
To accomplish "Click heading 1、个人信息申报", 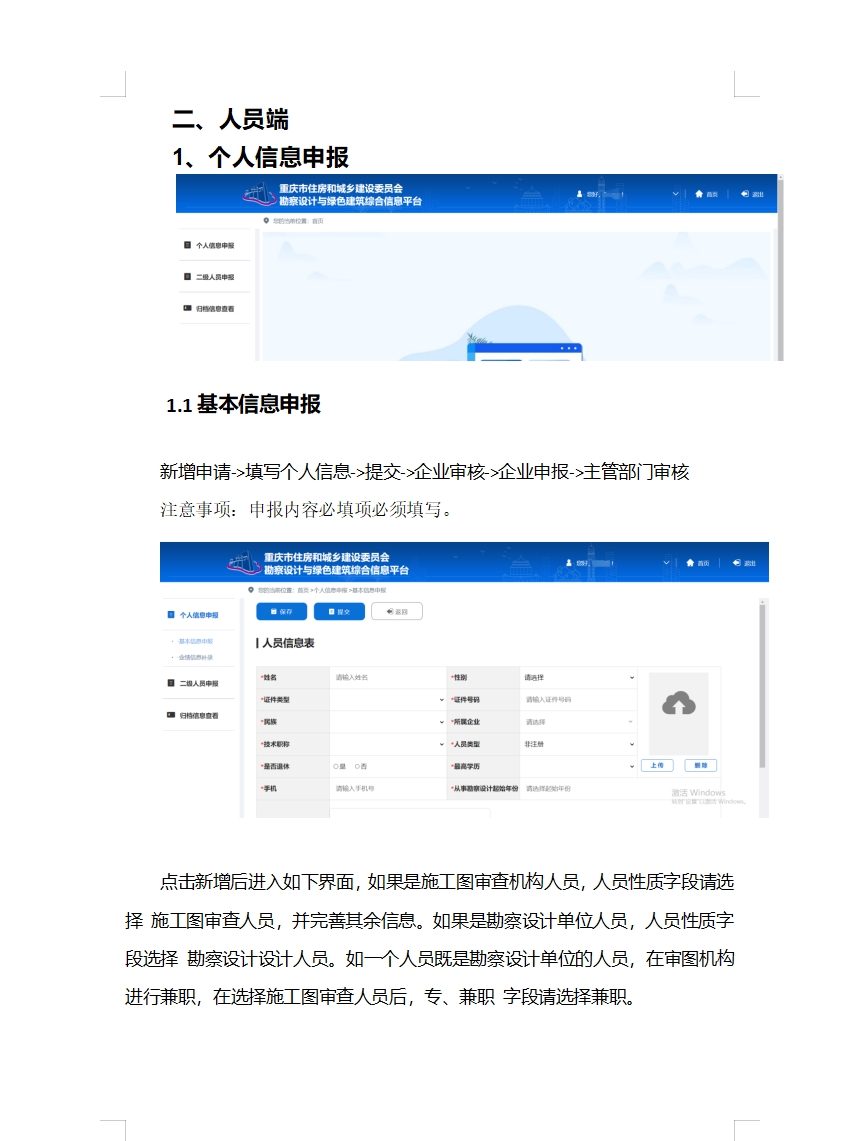I will pyautogui.click(x=260, y=157).
